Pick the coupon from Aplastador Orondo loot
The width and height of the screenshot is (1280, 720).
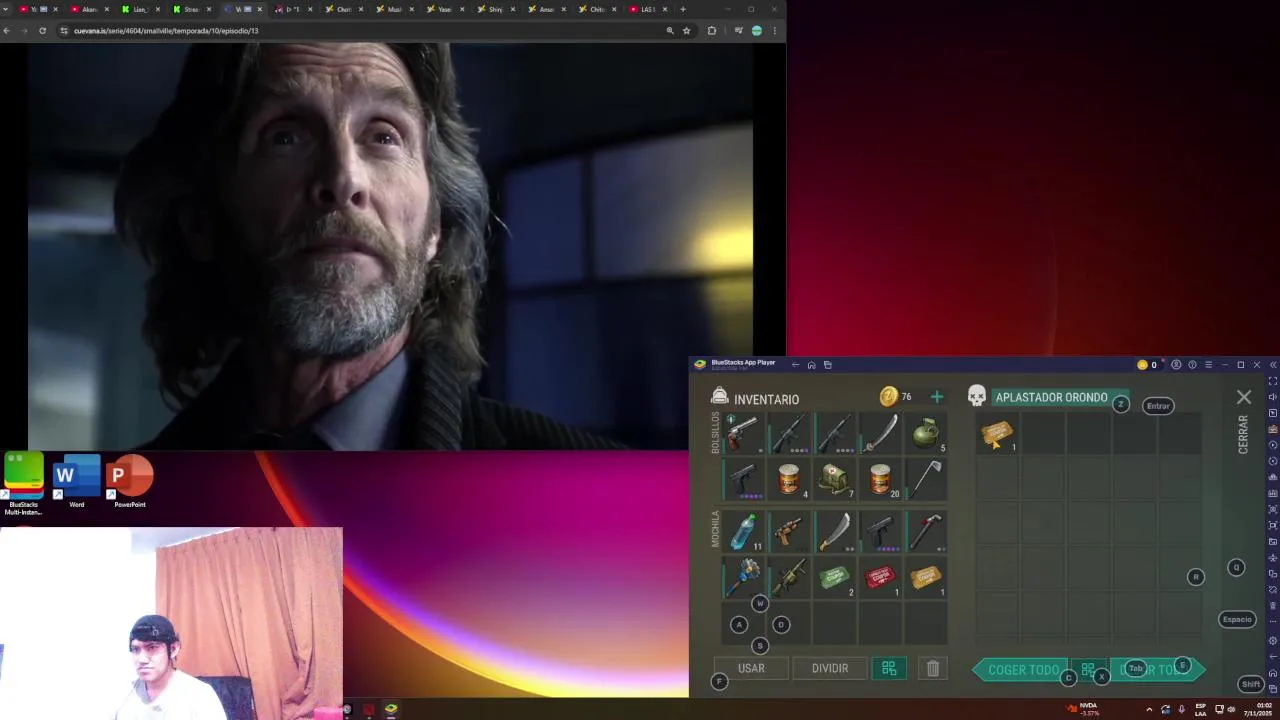[x=997, y=433]
